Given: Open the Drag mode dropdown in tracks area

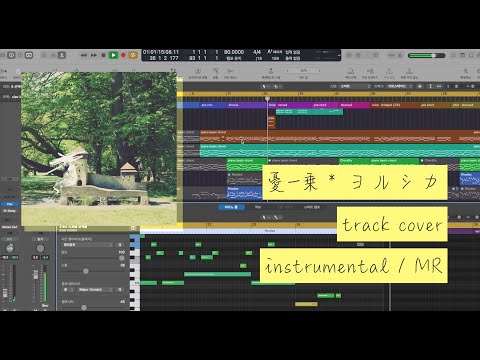Looking at the screenshot, I should (x=399, y=86).
